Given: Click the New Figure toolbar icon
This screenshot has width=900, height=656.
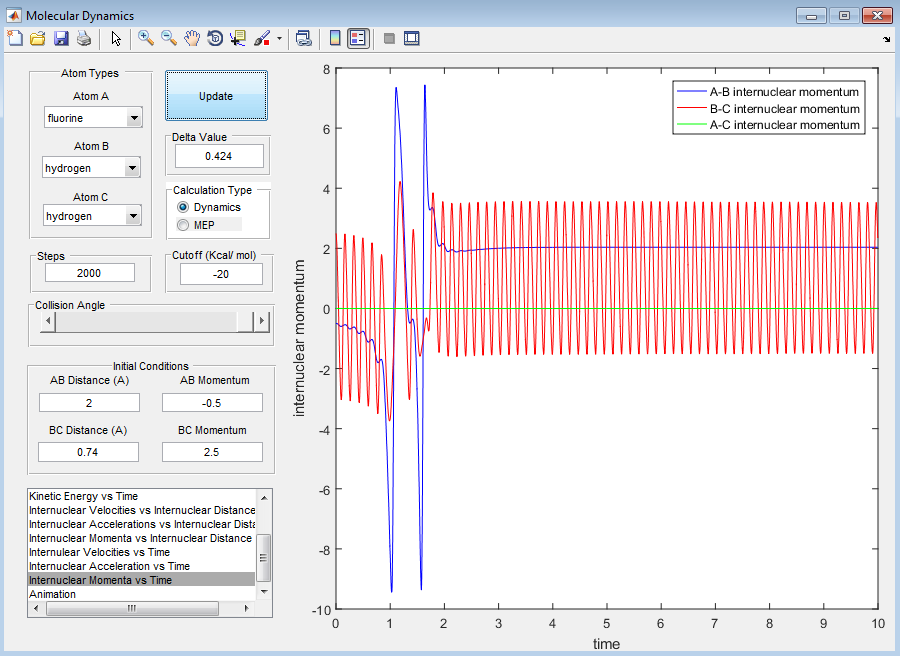Looking at the screenshot, I should (14, 39).
